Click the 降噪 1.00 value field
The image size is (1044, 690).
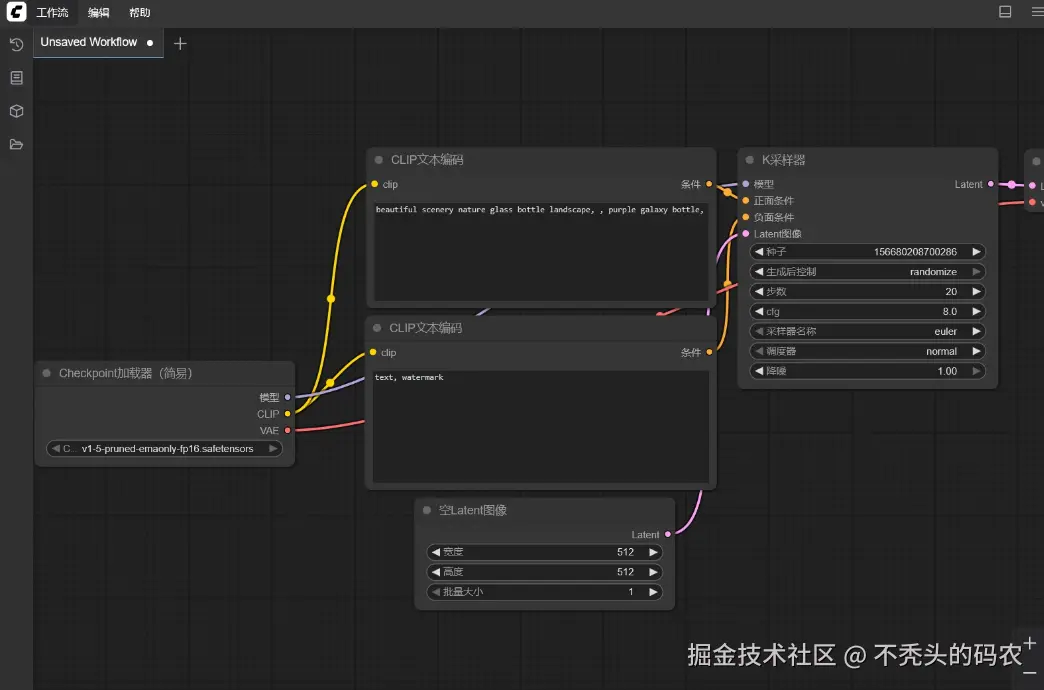tap(868, 371)
